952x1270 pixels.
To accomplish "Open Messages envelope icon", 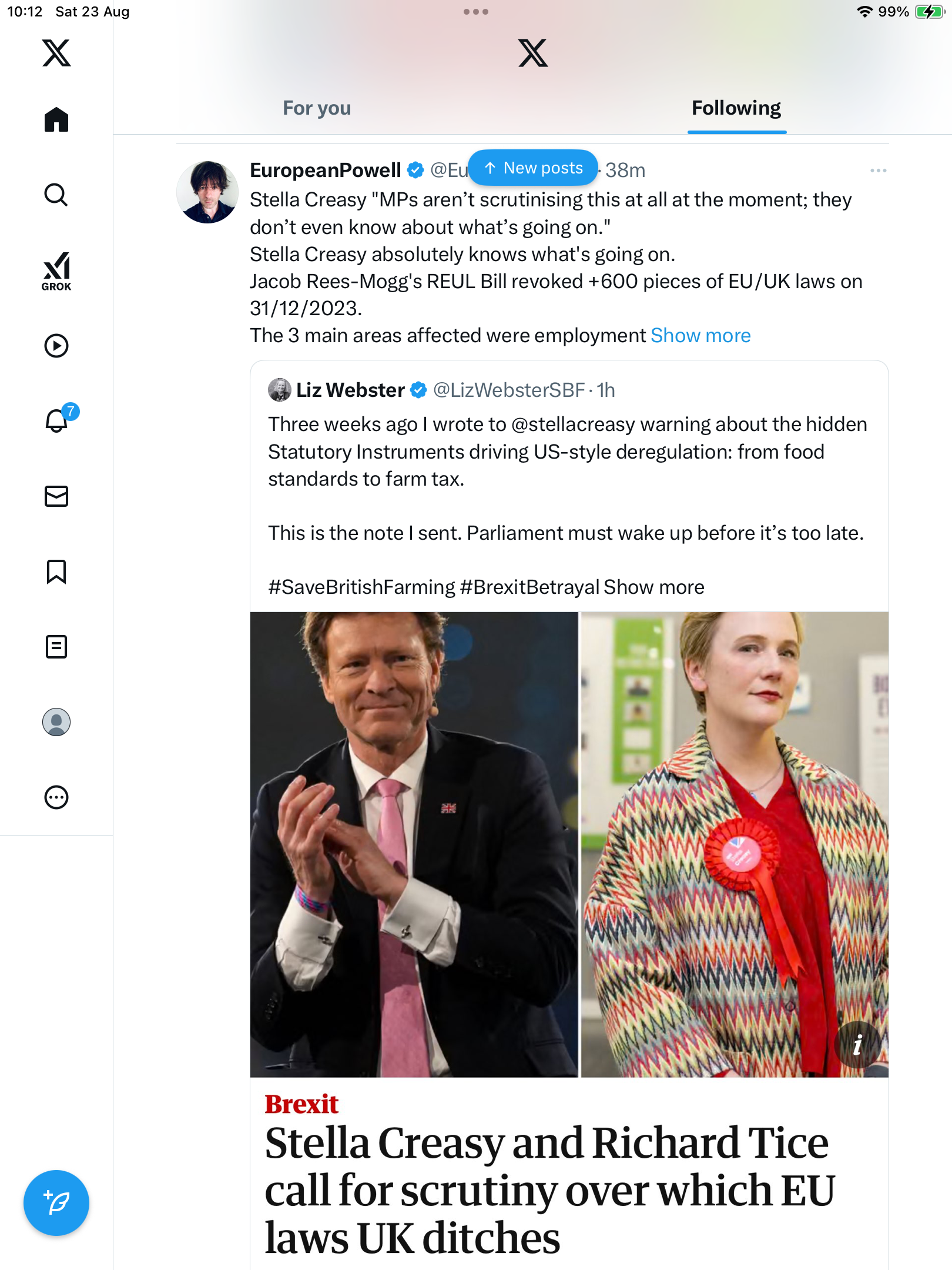I will (56, 496).
